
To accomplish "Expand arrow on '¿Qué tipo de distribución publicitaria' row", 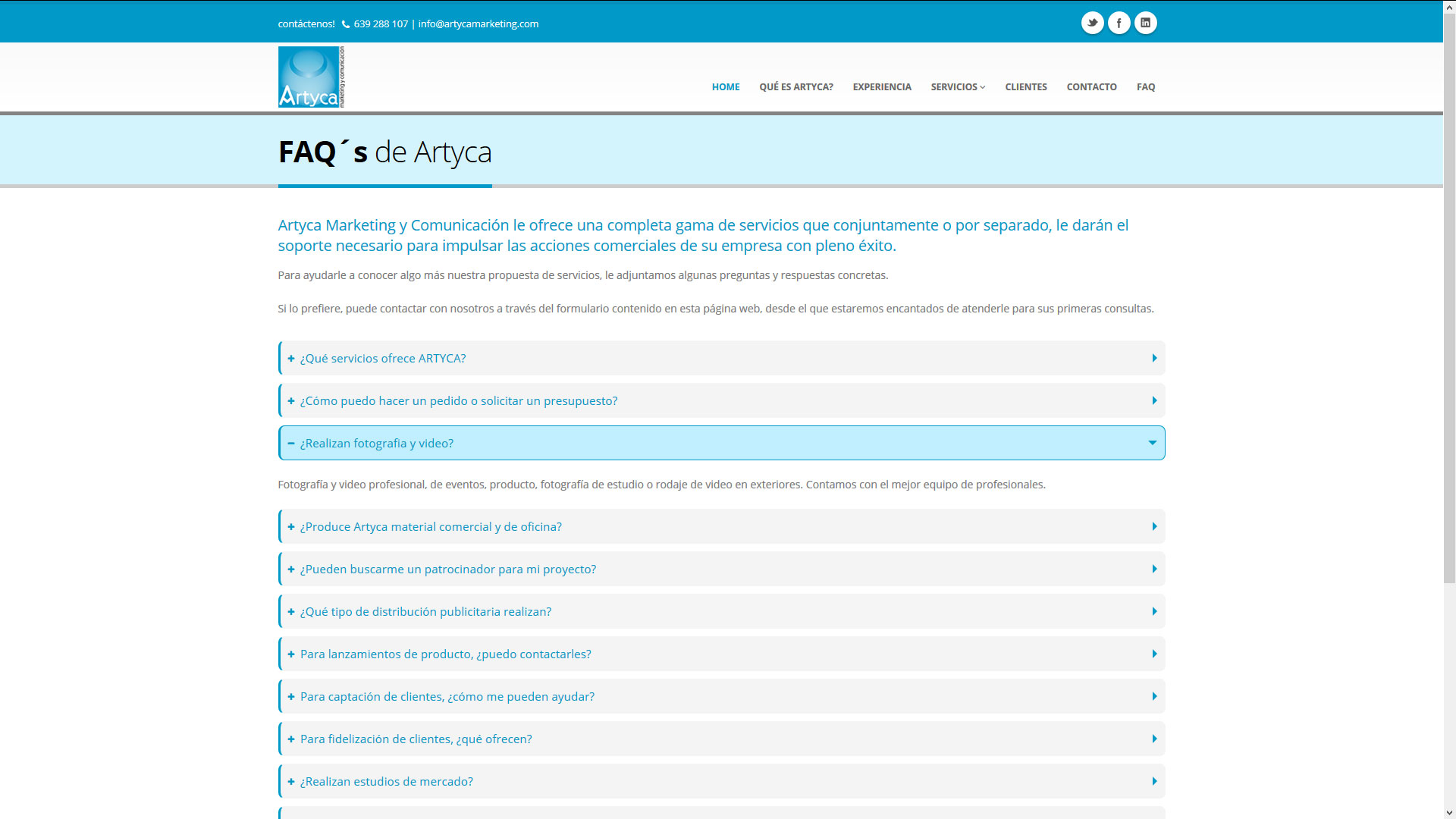I will [x=1154, y=612].
